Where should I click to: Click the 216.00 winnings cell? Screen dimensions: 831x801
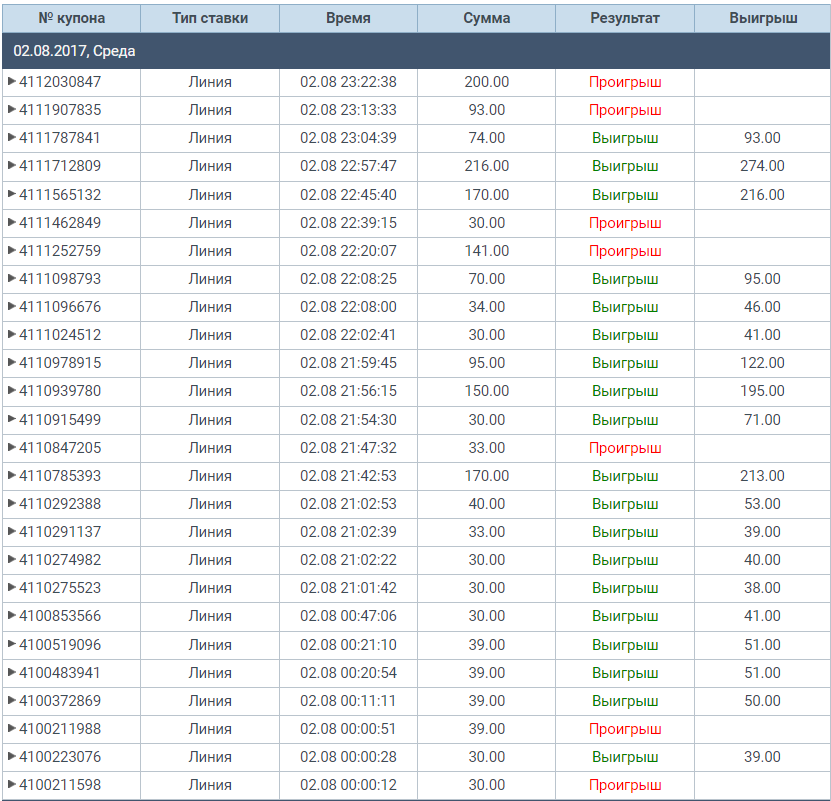click(x=762, y=195)
